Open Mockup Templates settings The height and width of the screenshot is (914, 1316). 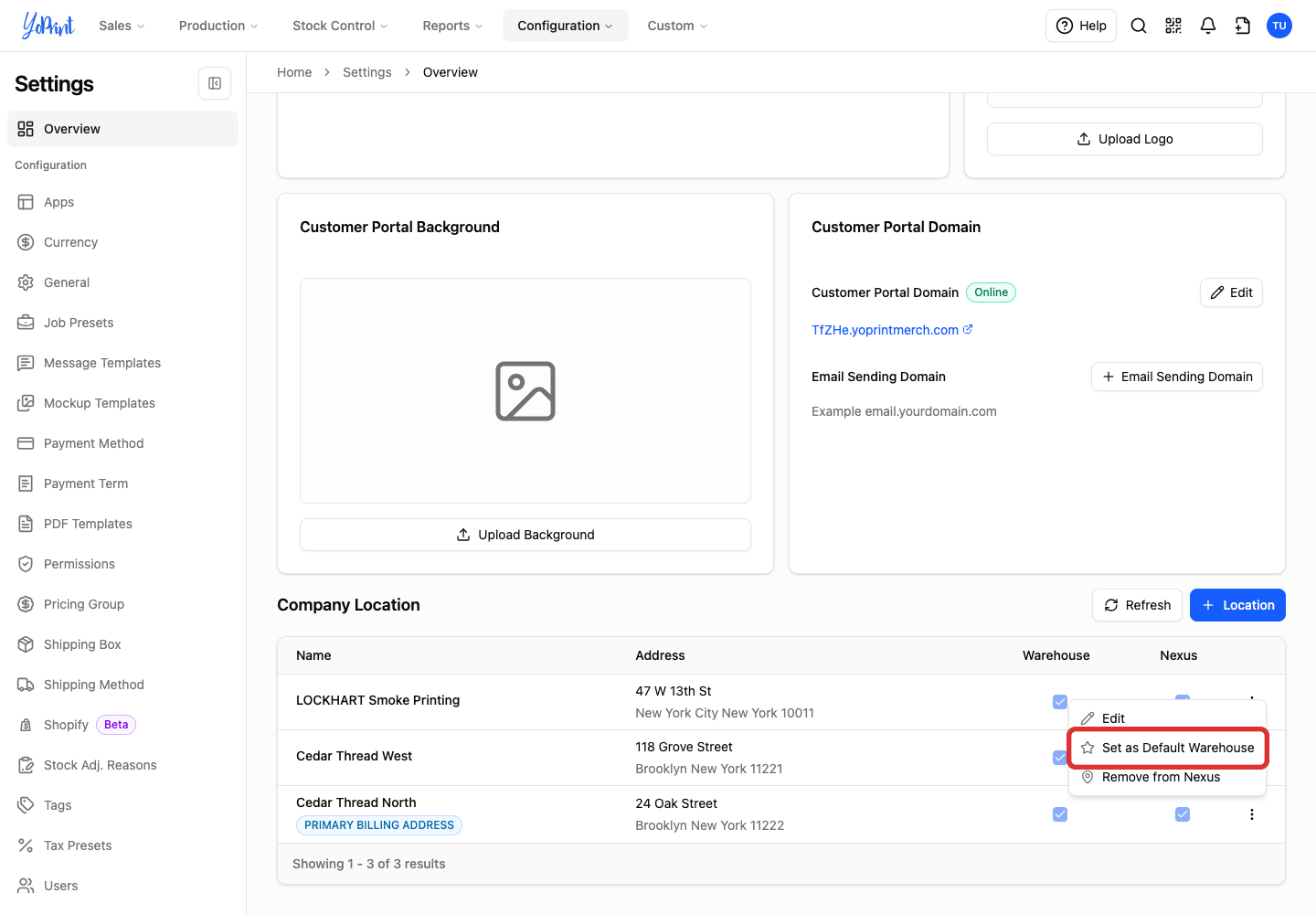(122, 403)
